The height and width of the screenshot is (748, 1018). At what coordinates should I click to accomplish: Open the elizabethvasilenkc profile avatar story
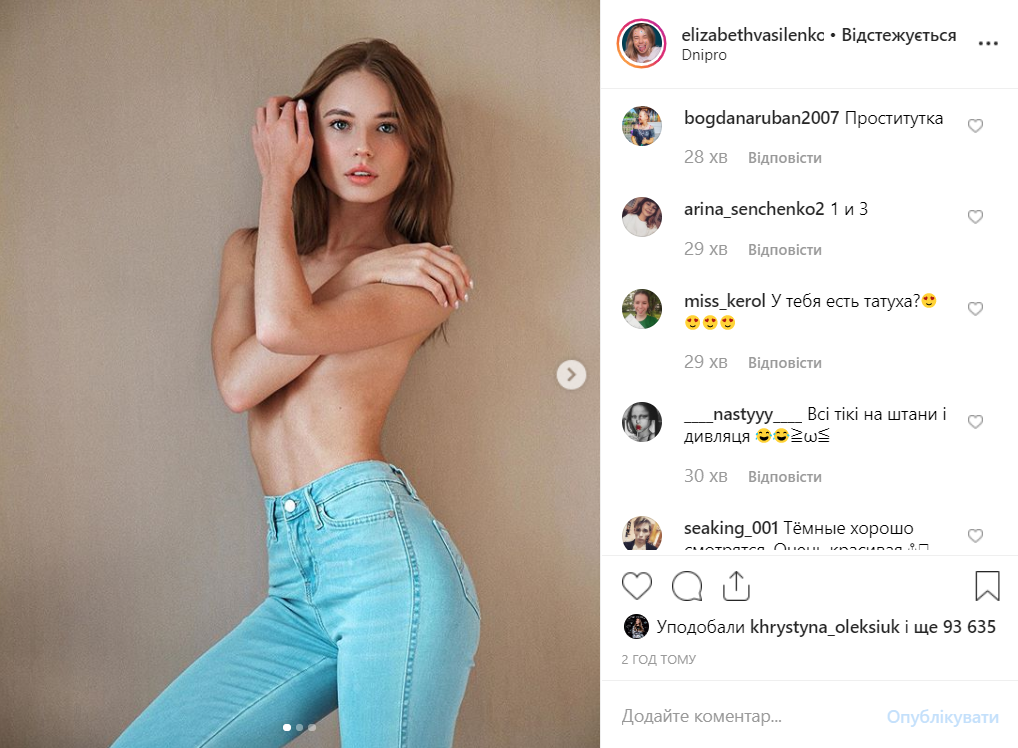[641, 44]
